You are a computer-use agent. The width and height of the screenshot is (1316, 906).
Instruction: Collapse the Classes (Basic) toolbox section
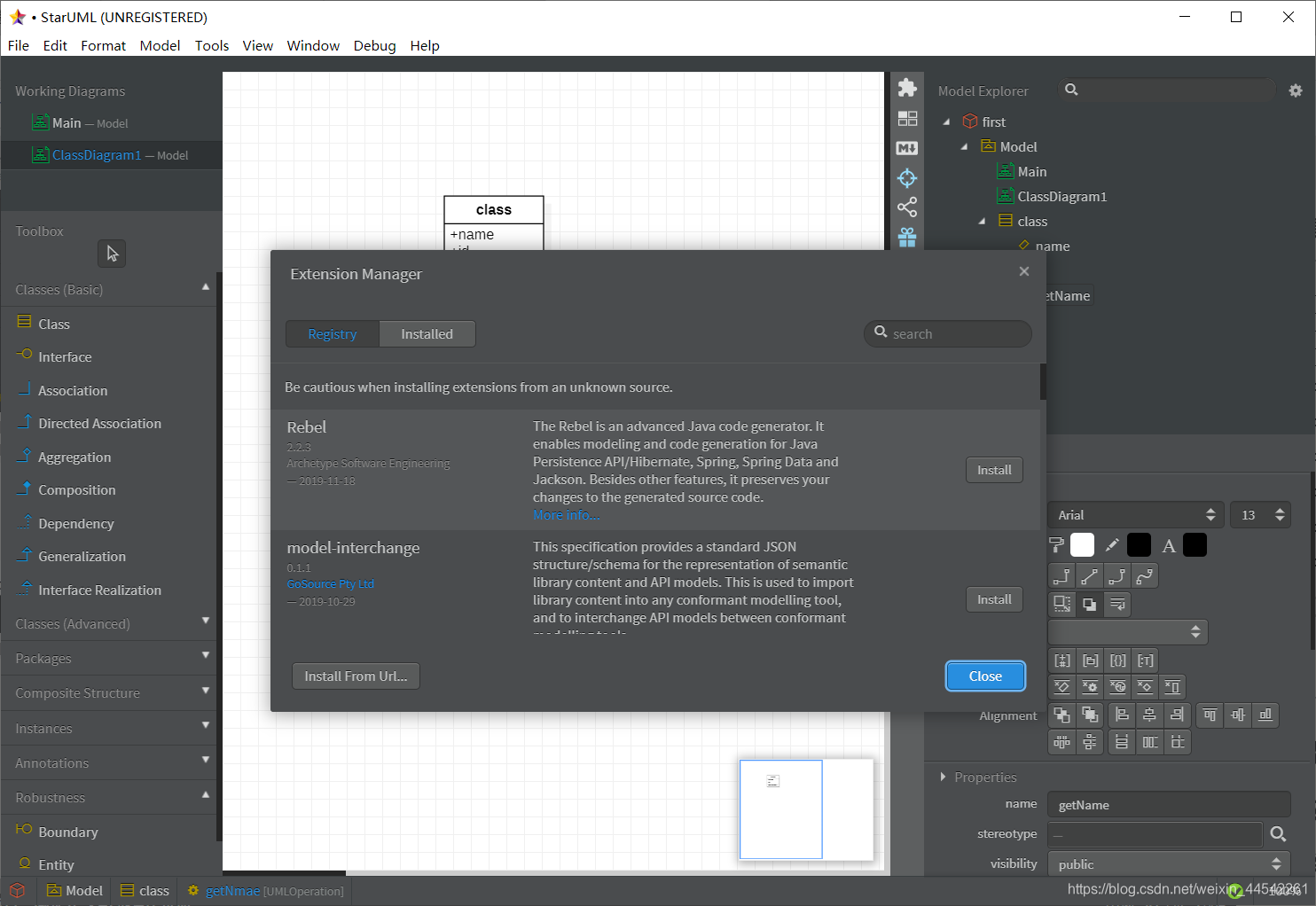[206, 288]
